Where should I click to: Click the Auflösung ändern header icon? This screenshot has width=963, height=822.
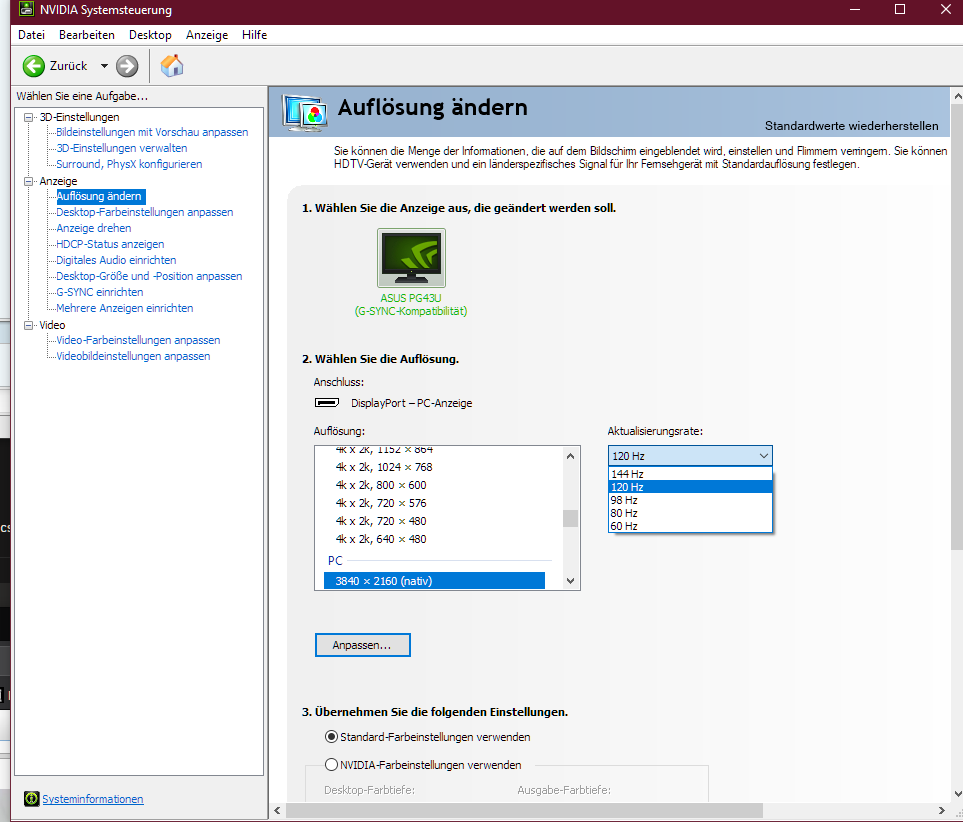point(305,112)
